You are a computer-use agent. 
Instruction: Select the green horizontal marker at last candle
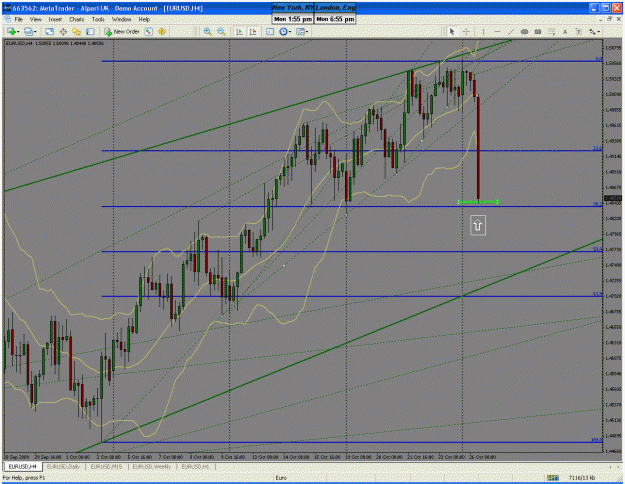click(478, 202)
